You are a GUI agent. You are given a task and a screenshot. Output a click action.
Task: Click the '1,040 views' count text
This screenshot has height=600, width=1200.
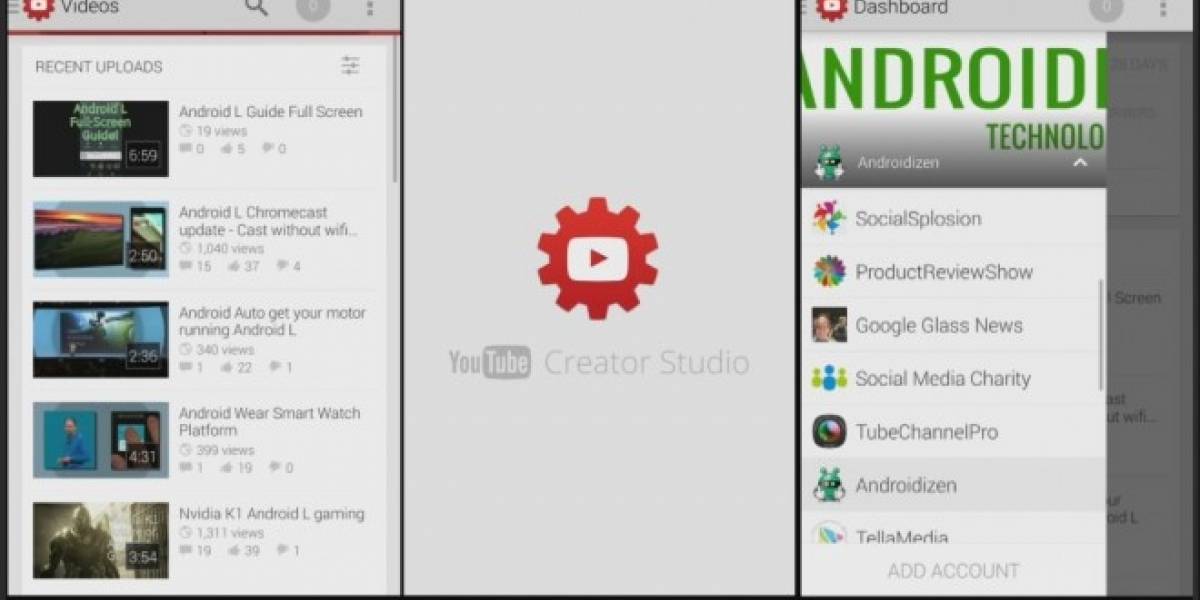[x=230, y=248]
